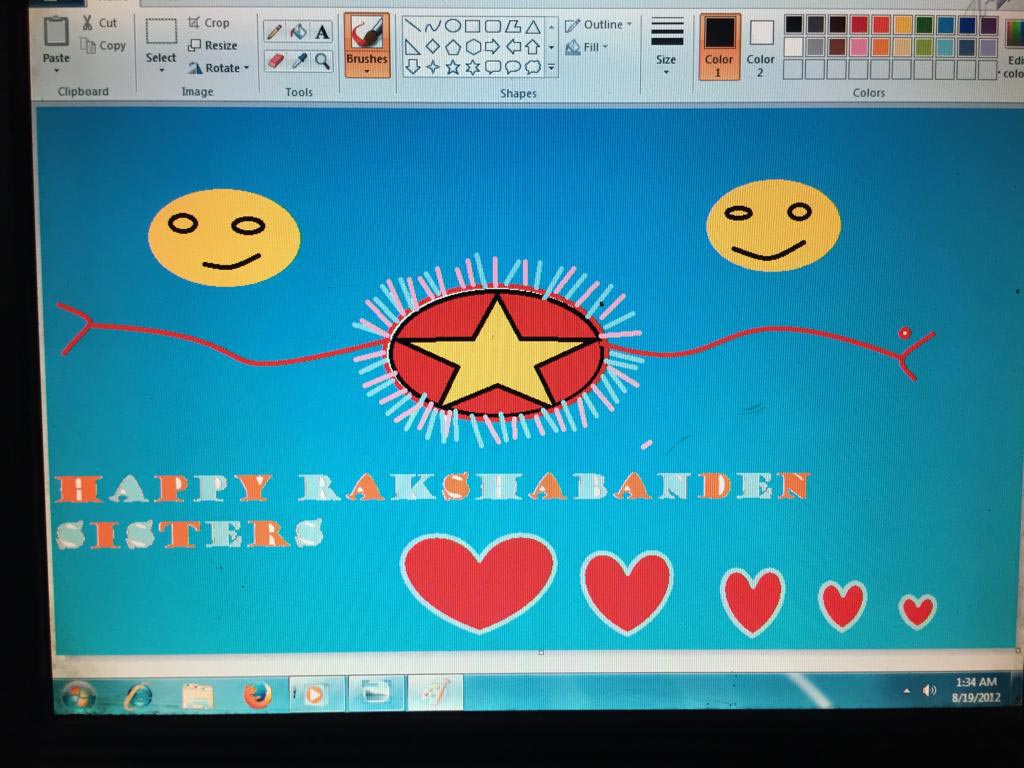Choose the Eraser tool
The height and width of the screenshot is (768, 1024).
click(274, 61)
